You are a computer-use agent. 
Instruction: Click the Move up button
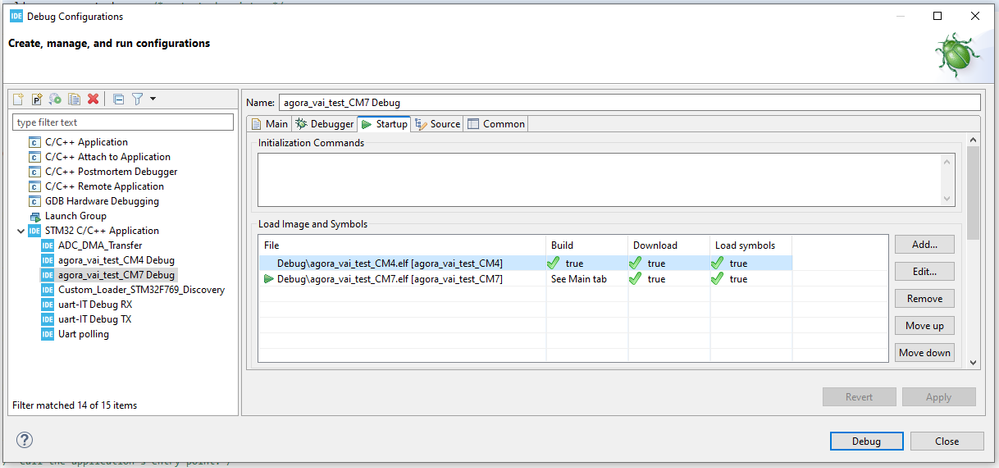(x=924, y=325)
